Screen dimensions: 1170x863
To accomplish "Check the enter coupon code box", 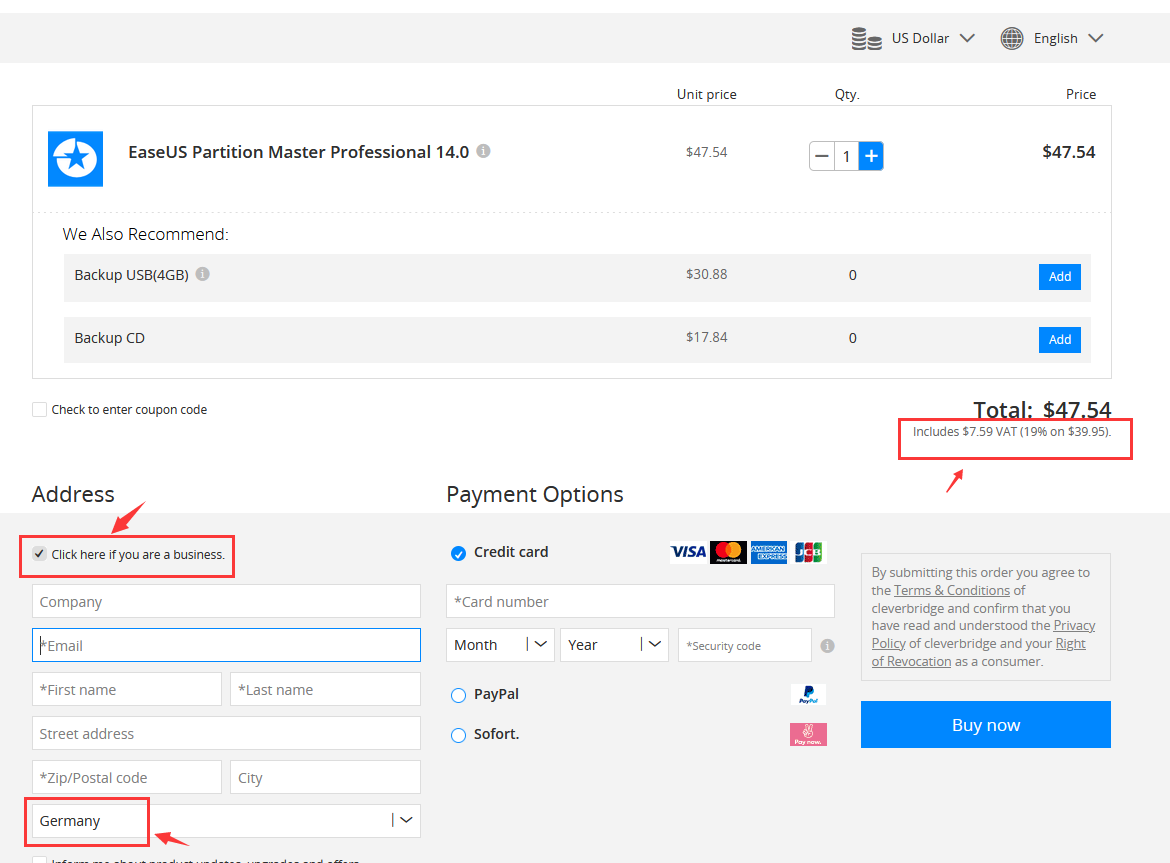I will pos(40,409).
